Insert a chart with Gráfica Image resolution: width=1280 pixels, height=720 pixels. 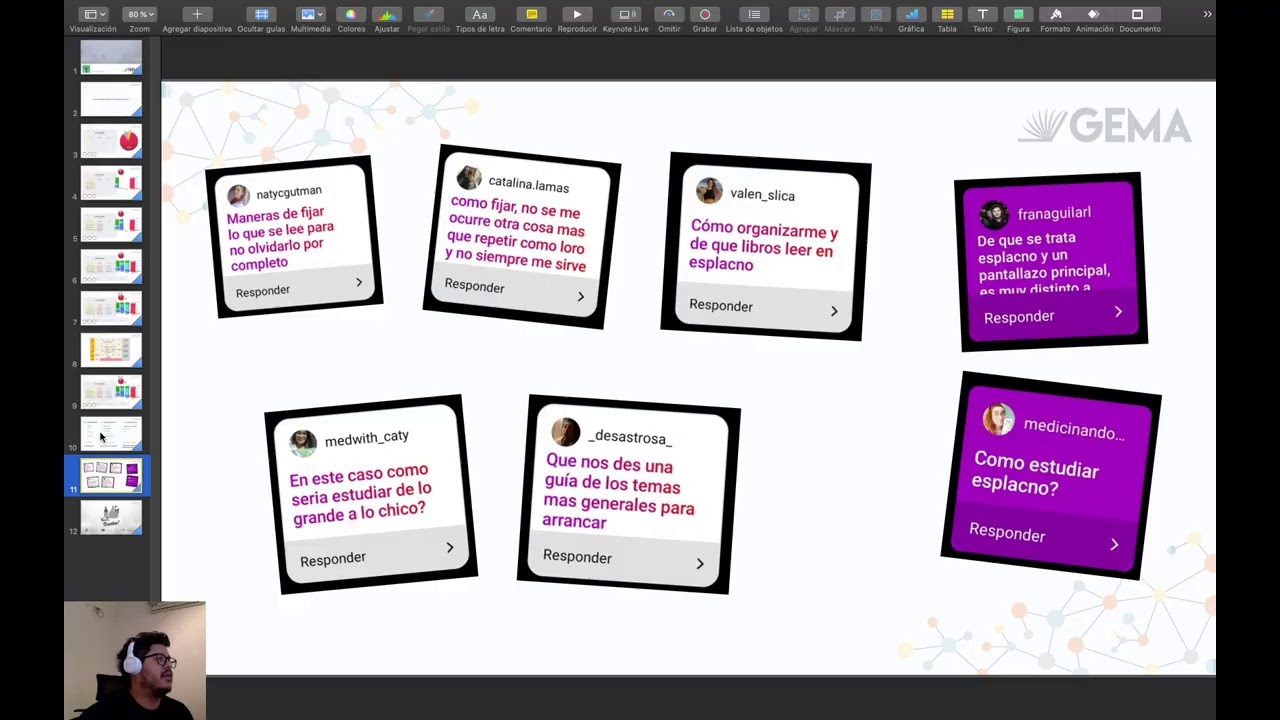(x=911, y=14)
